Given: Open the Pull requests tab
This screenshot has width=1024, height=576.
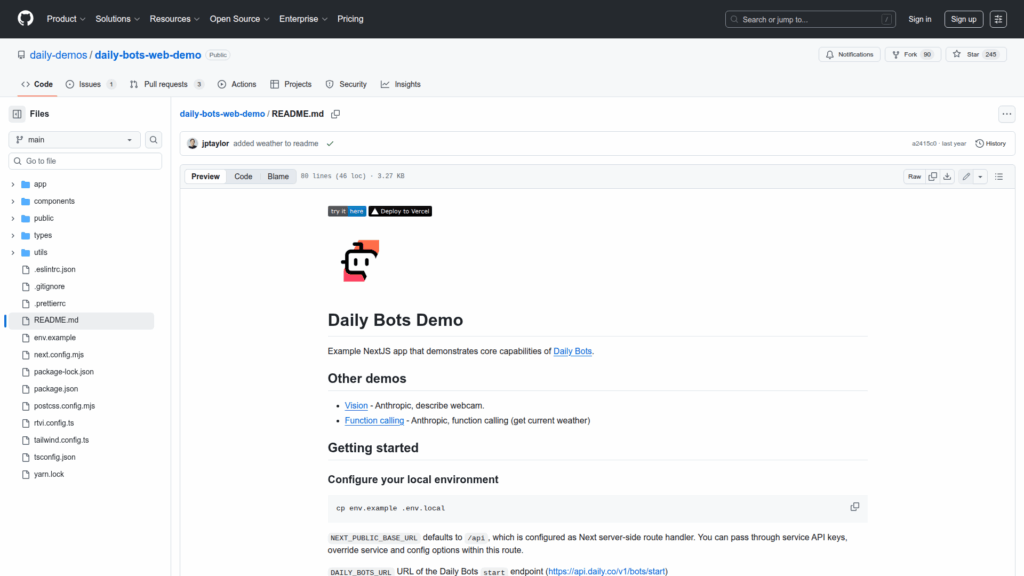Looking at the screenshot, I should (x=167, y=84).
